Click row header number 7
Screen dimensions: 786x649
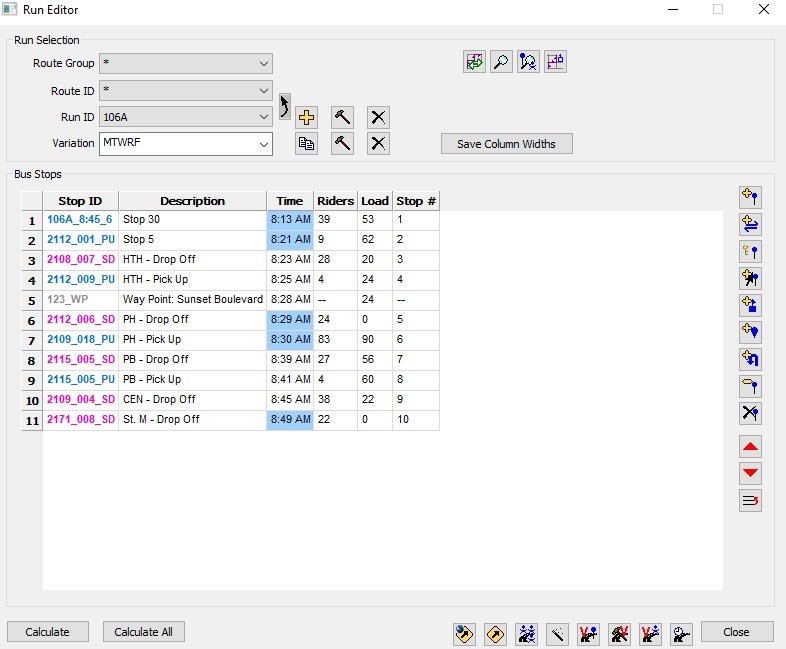(x=32, y=341)
